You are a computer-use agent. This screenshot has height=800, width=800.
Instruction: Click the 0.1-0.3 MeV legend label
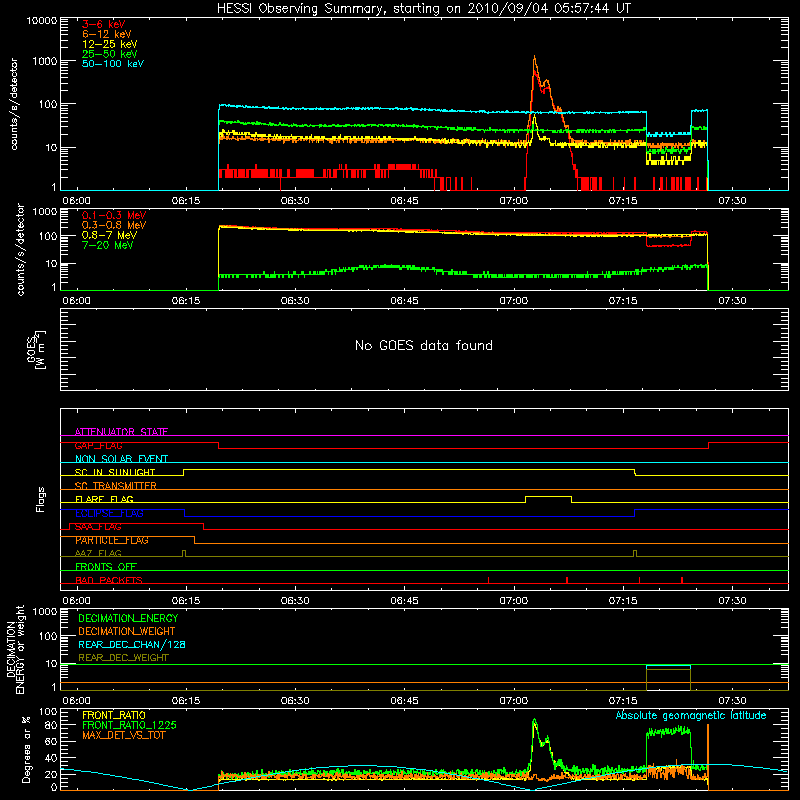tap(114, 215)
